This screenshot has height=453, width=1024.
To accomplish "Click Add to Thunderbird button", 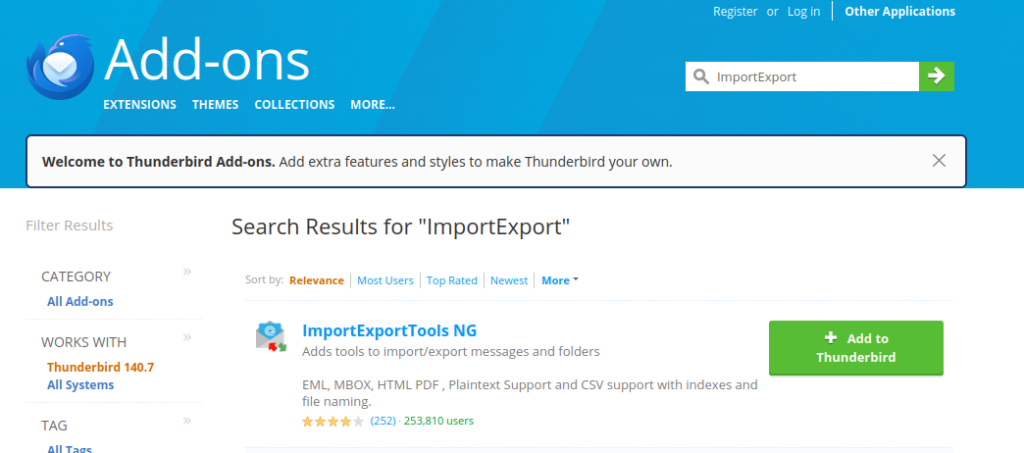I will (x=856, y=348).
